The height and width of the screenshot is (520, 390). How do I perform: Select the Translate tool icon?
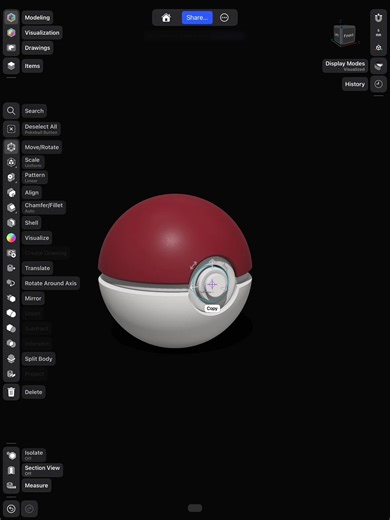pyautogui.click(x=11, y=268)
